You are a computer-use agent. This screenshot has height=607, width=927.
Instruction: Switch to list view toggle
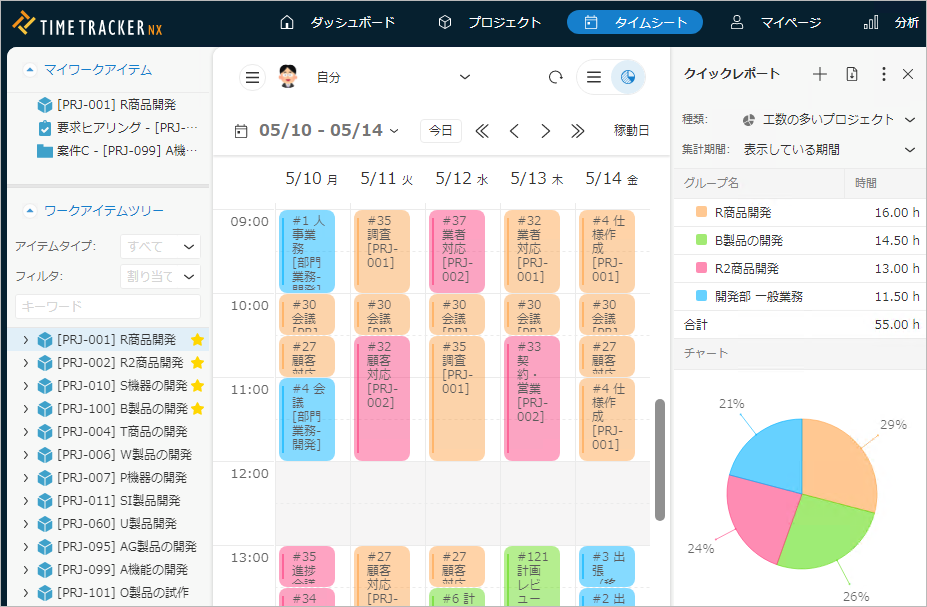coord(594,77)
